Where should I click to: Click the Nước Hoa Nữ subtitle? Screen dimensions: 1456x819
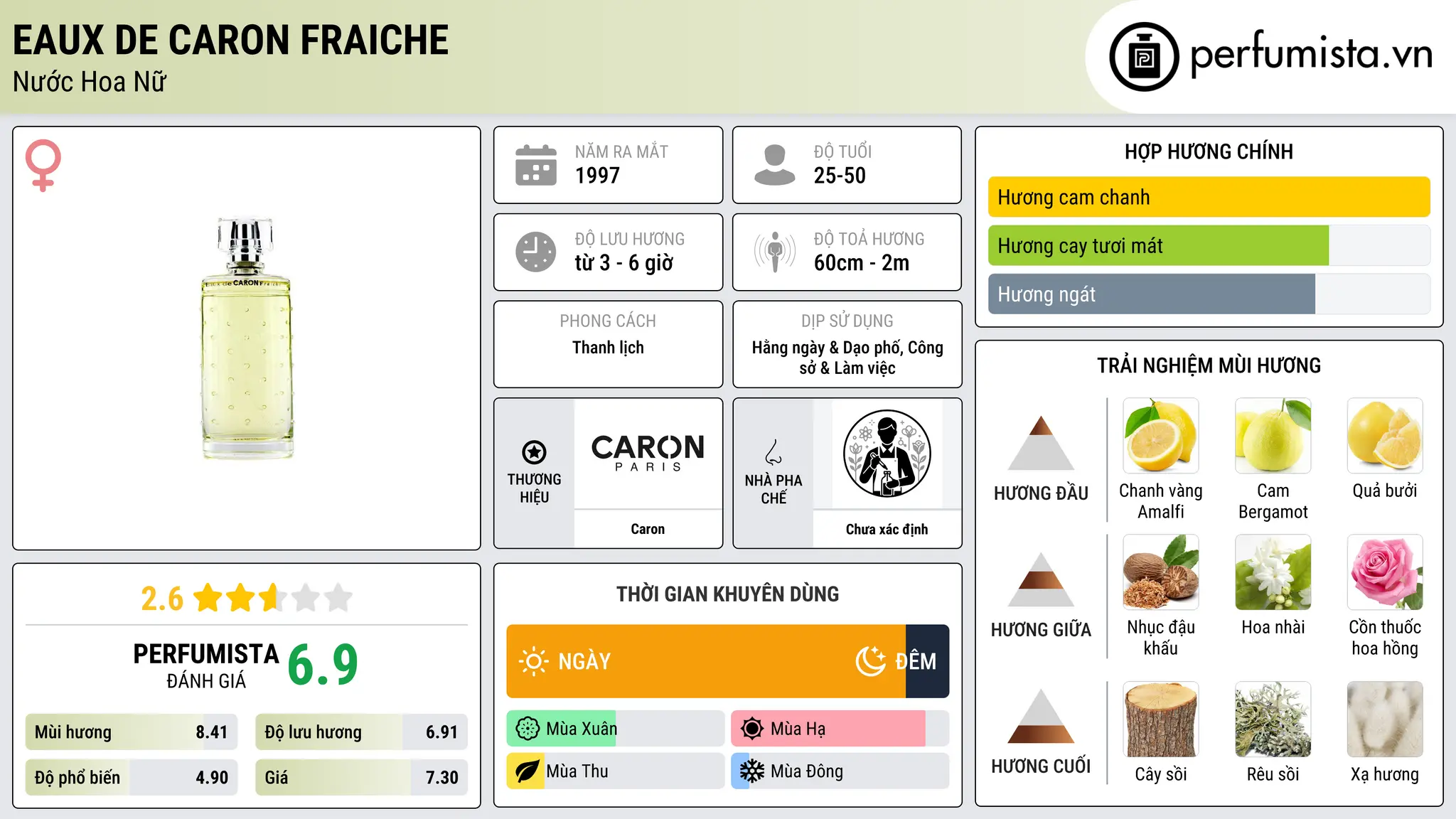[x=90, y=82]
